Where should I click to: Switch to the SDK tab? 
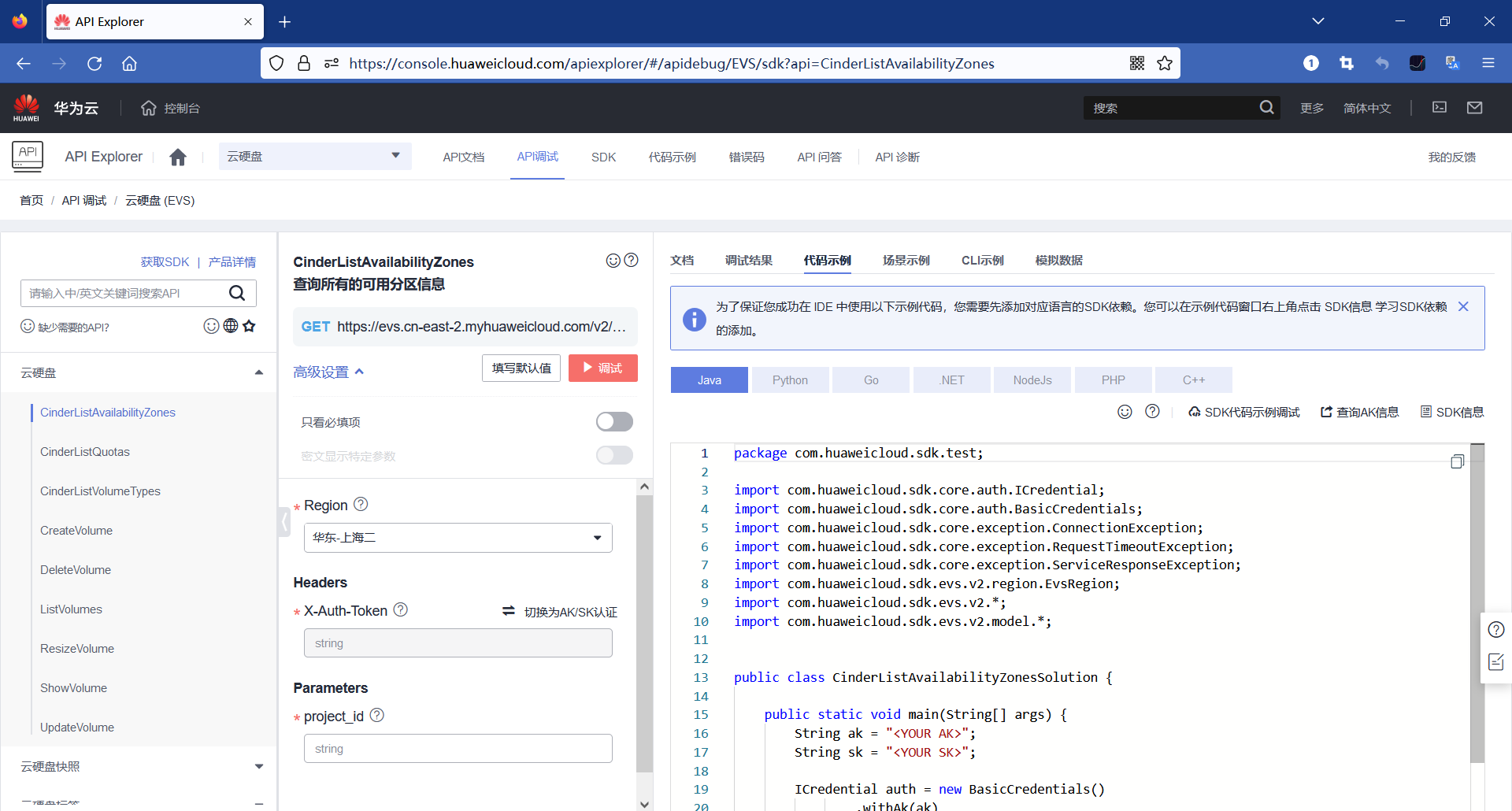tap(604, 157)
